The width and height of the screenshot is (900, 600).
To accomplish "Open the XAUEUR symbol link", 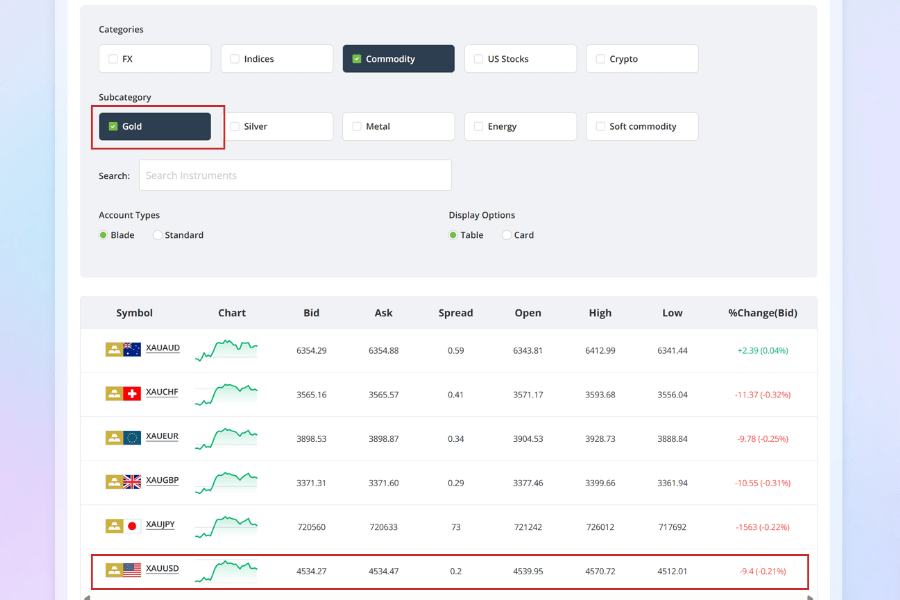I will coord(162,436).
